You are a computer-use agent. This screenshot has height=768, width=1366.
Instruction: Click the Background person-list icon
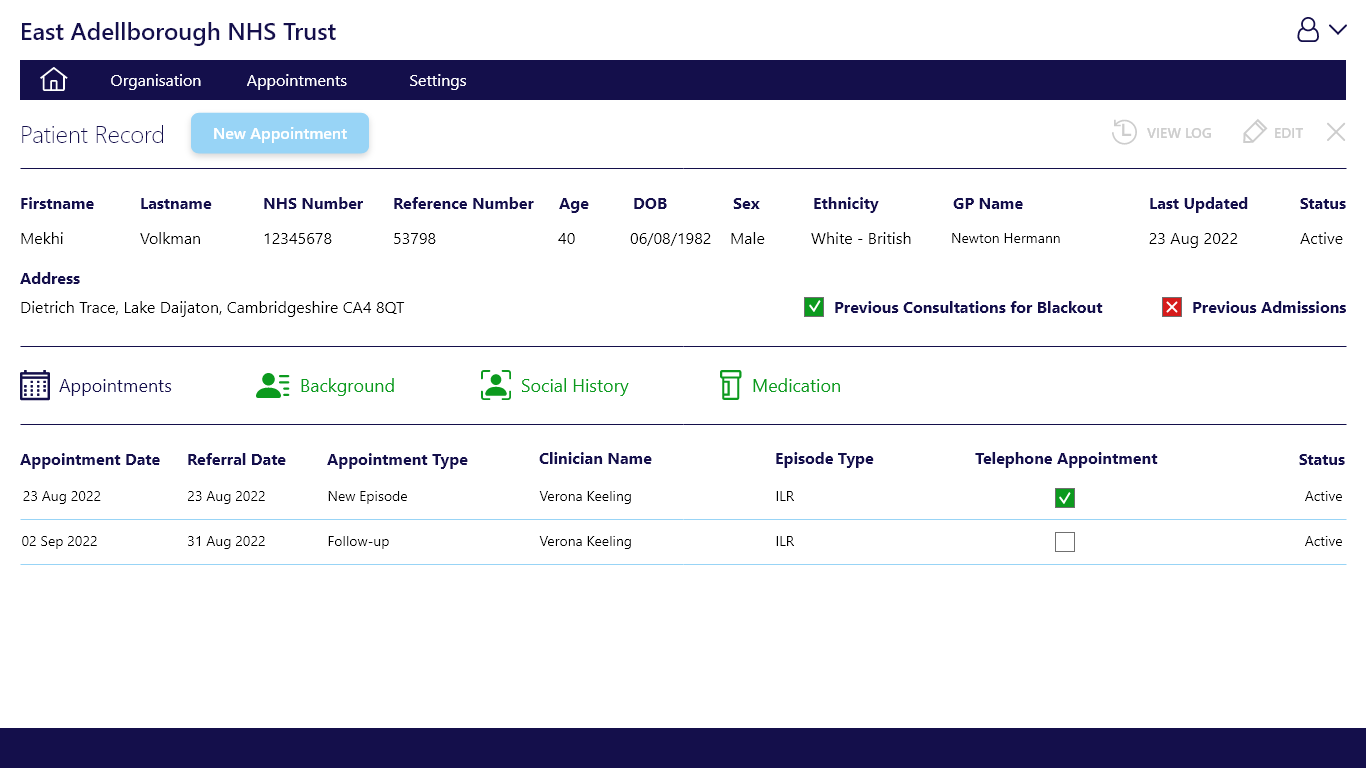click(x=273, y=386)
